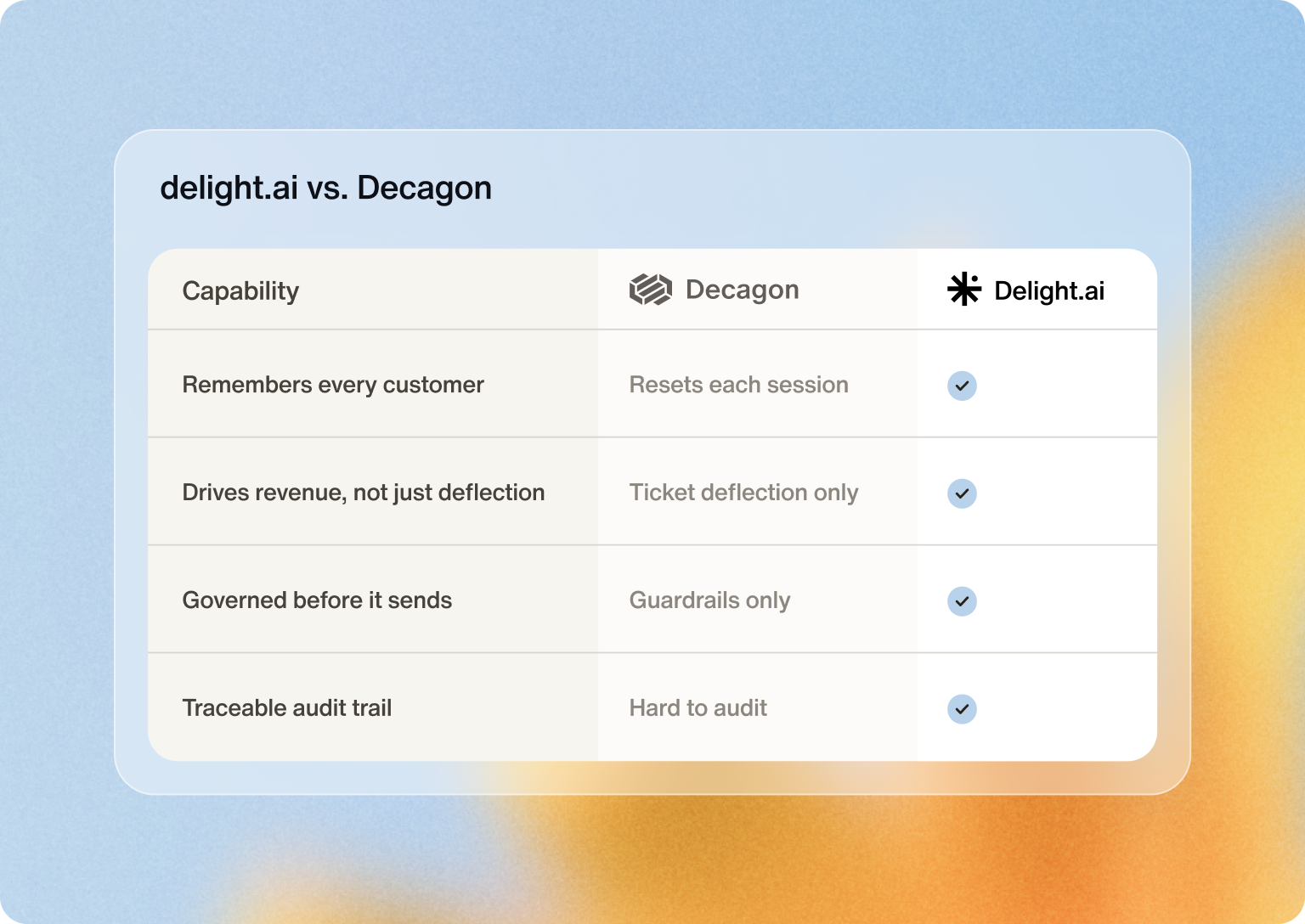This screenshot has height=924, width=1305.
Task: Click 'Drives revenue, not just deflection' label
Action: tap(364, 493)
